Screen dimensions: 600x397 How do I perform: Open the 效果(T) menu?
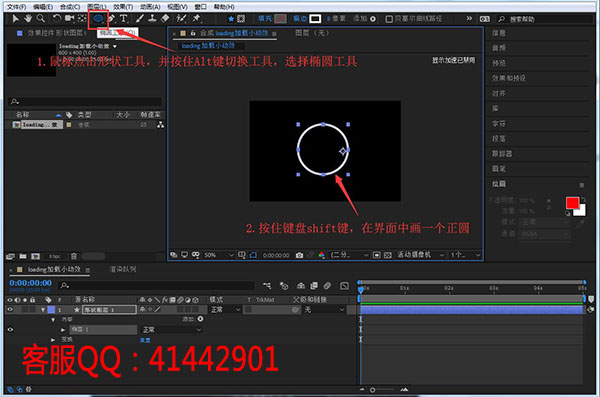click(x=123, y=7)
